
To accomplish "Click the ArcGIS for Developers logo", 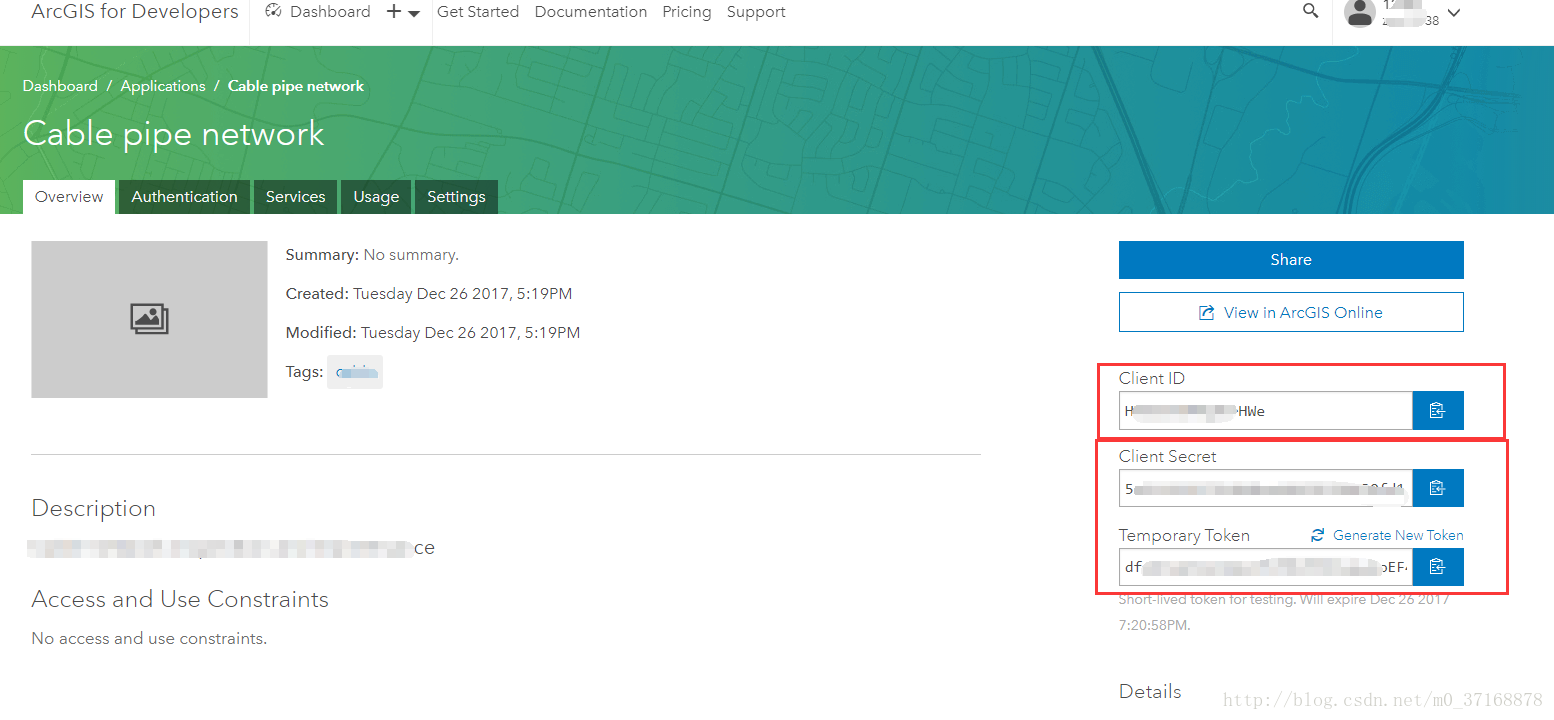I will coord(135,12).
